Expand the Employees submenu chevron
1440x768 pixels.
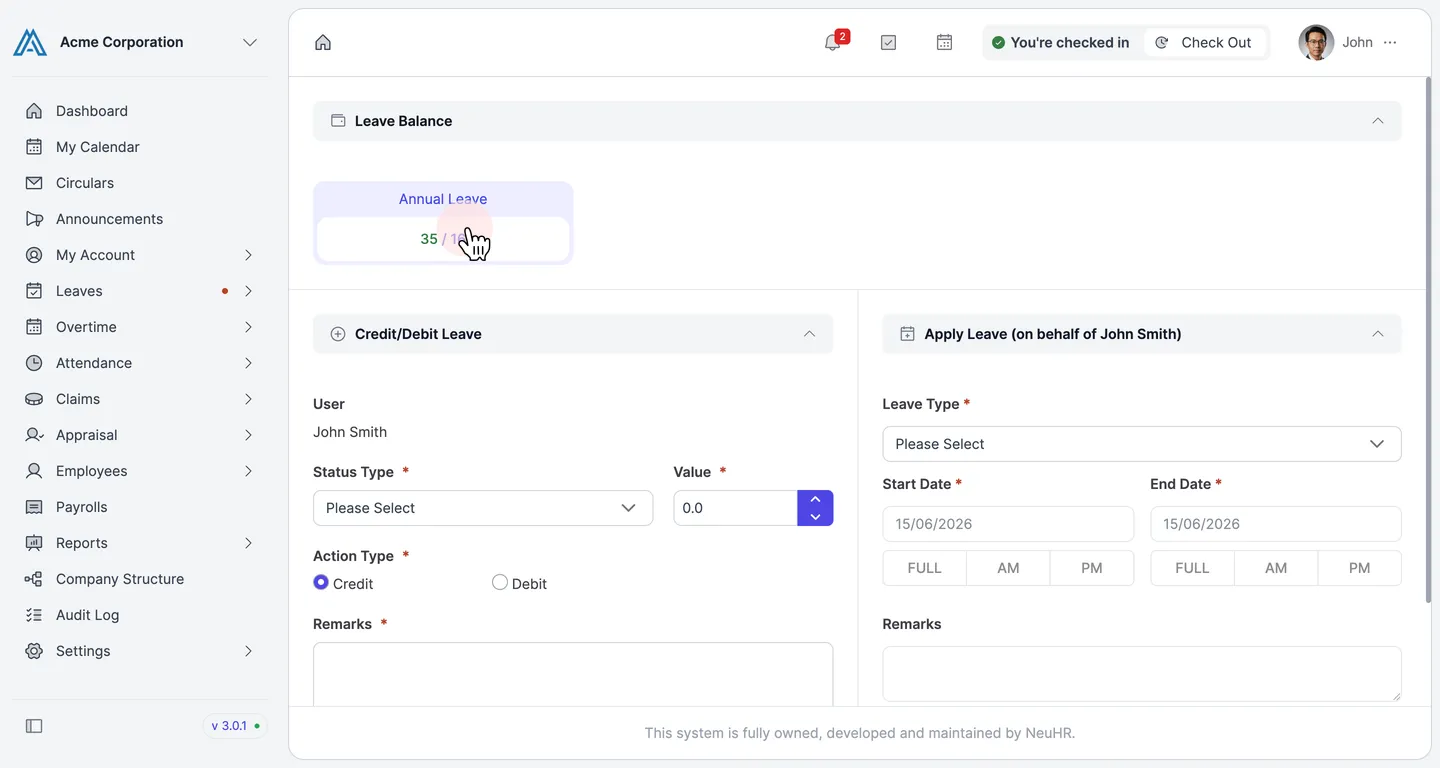click(248, 471)
